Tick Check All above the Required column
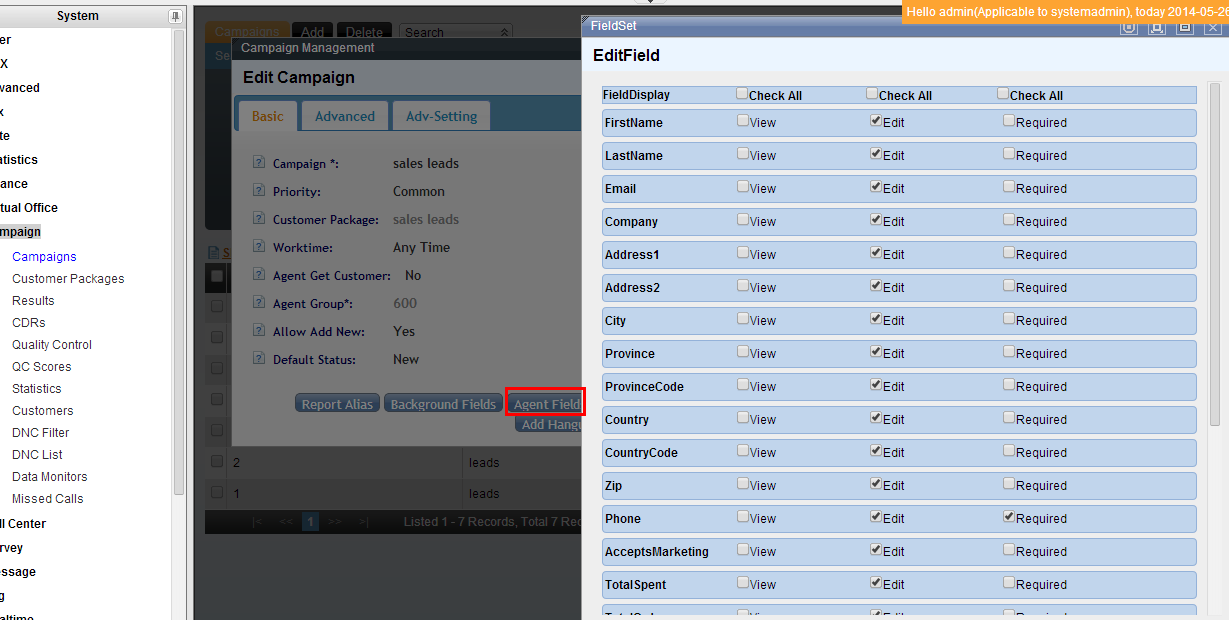Image resolution: width=1229 pixels, height=620 pixels. (x=1003, y=94)
